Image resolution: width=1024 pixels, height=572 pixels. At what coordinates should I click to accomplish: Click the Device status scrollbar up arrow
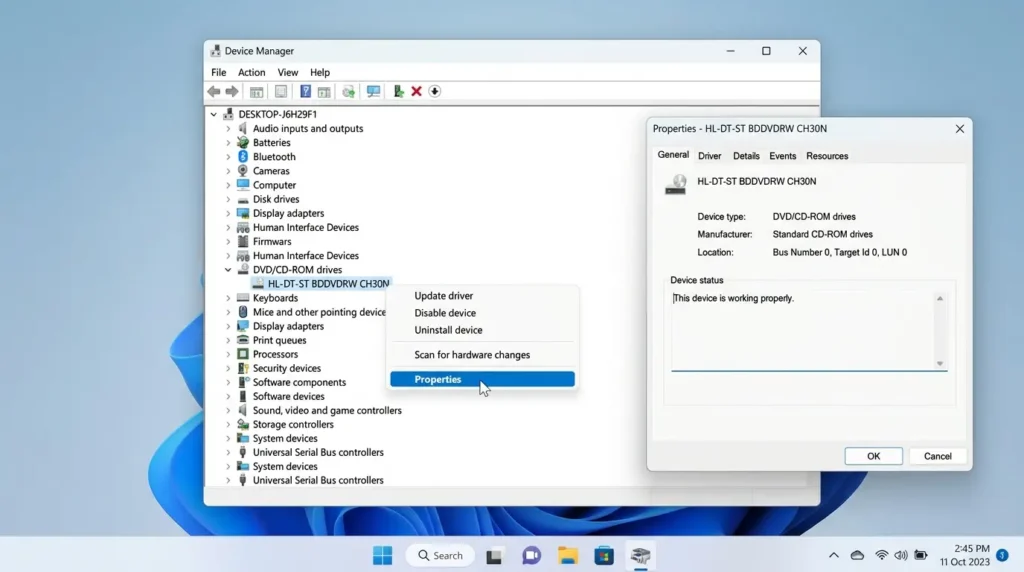tap(940, 298)
